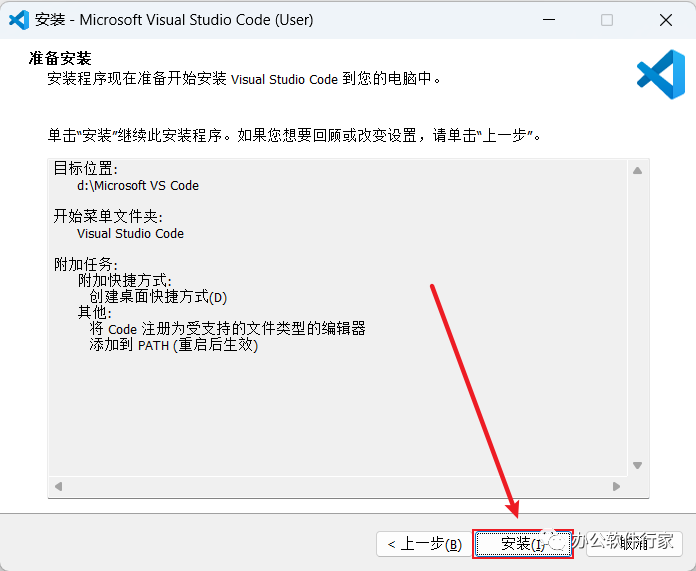Minimize the installer window
The height and width of the screenshot is (571, 696).
click(x=549, y=20)
